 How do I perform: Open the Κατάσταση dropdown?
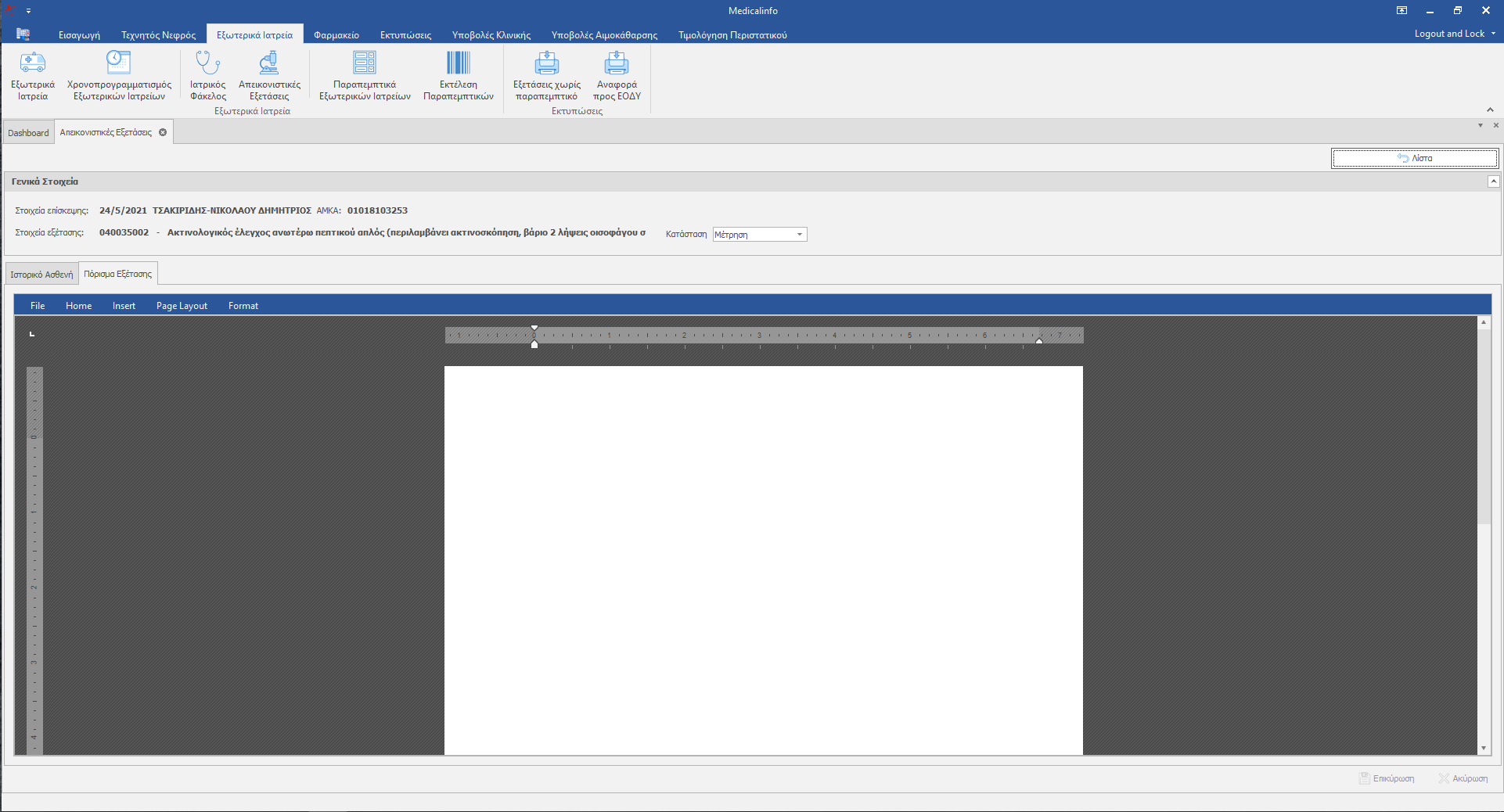(x=799, y=235)
